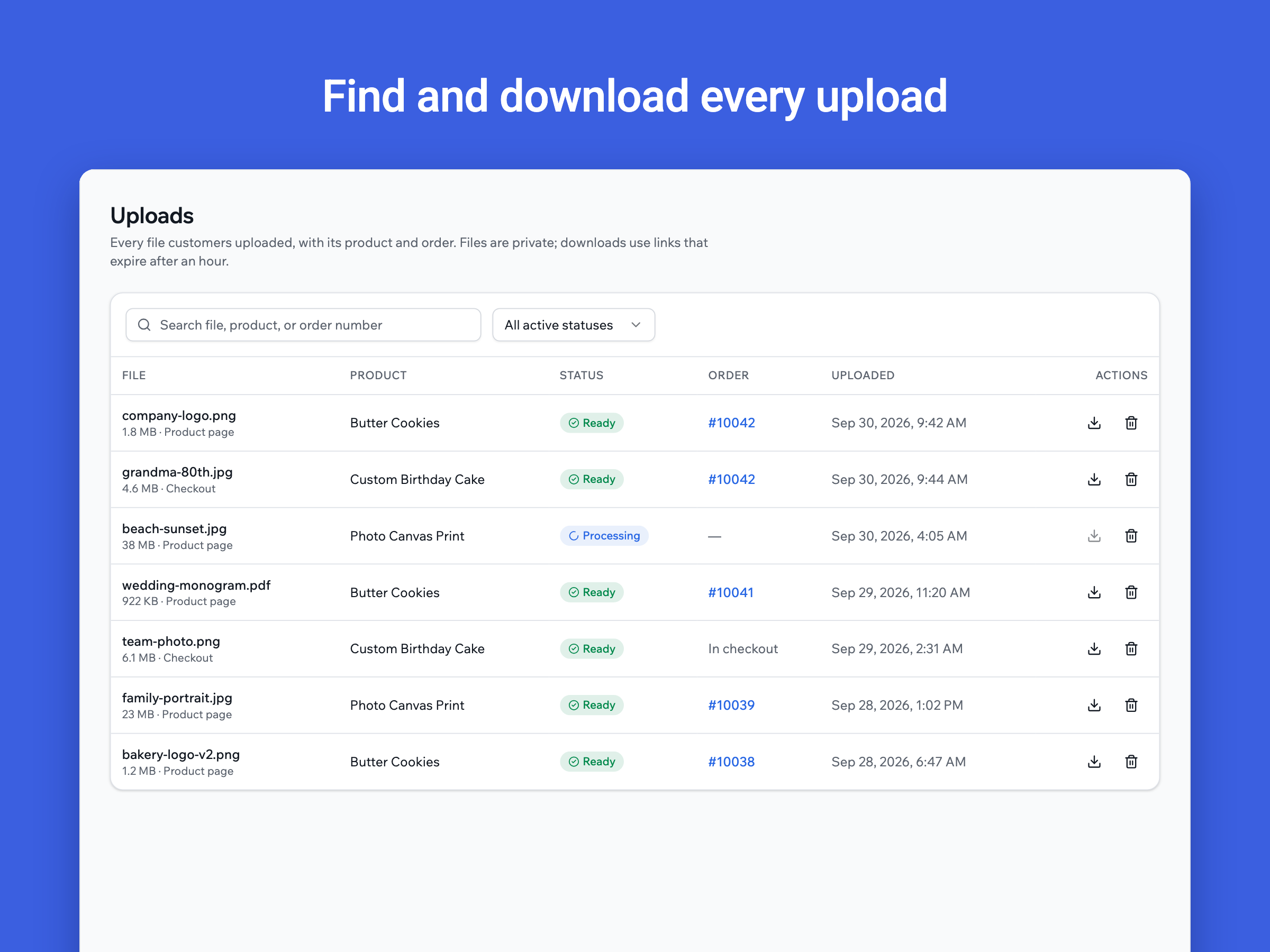The width and height of the screenshot is (1270, 952).
Task: Click the Uploads page heading
Action: coord(151,215)
